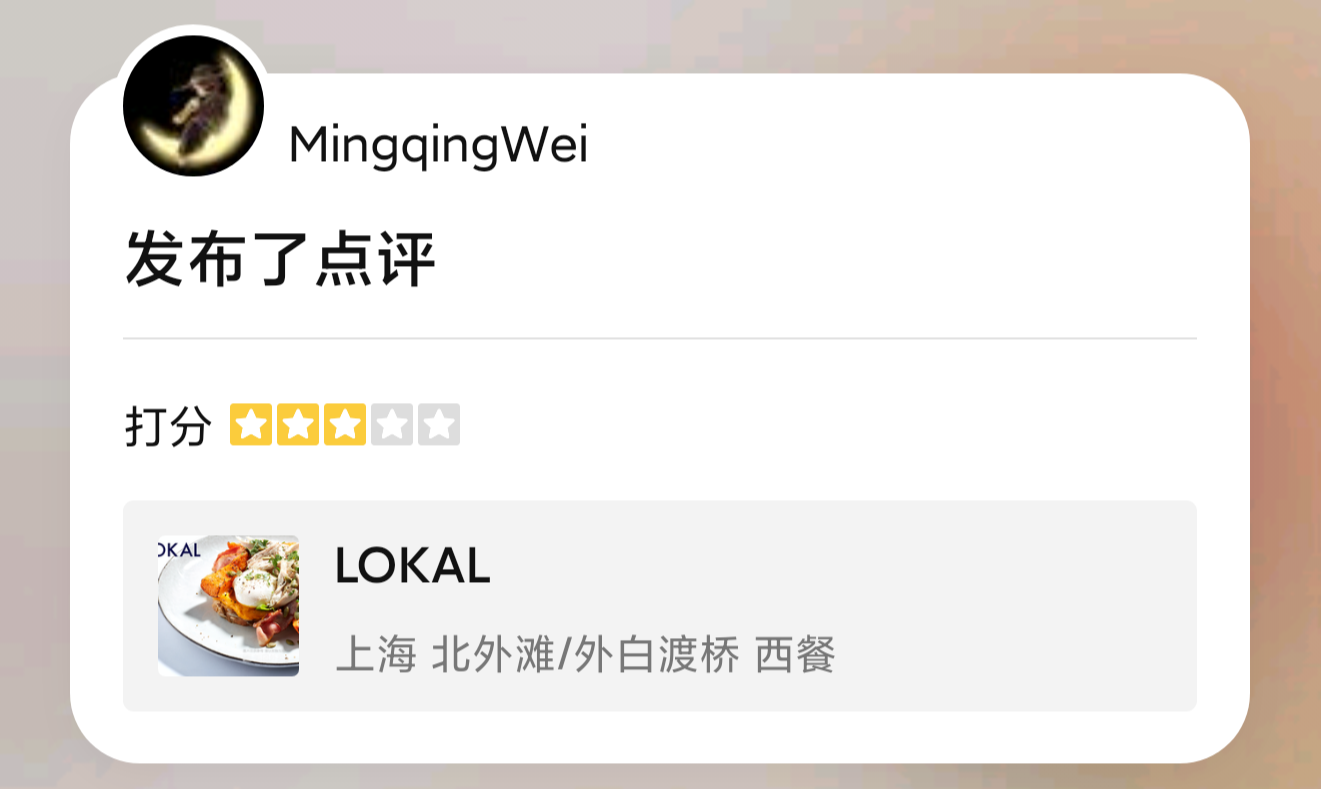
Task: Select the third yellow rating star
Action: pyautogui.click(x=345, y=425)
